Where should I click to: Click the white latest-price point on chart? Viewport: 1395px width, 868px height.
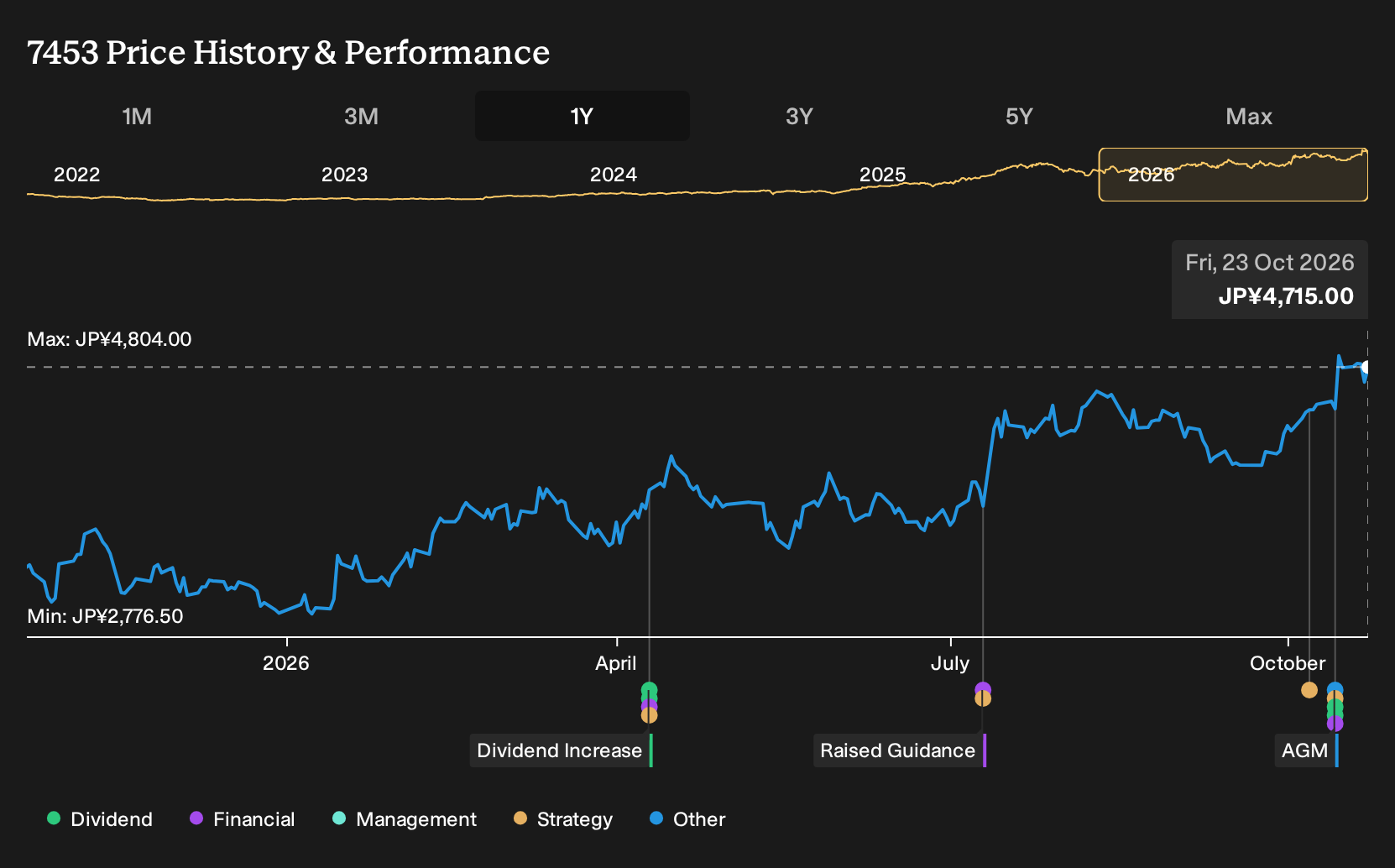coord(1366,367)
